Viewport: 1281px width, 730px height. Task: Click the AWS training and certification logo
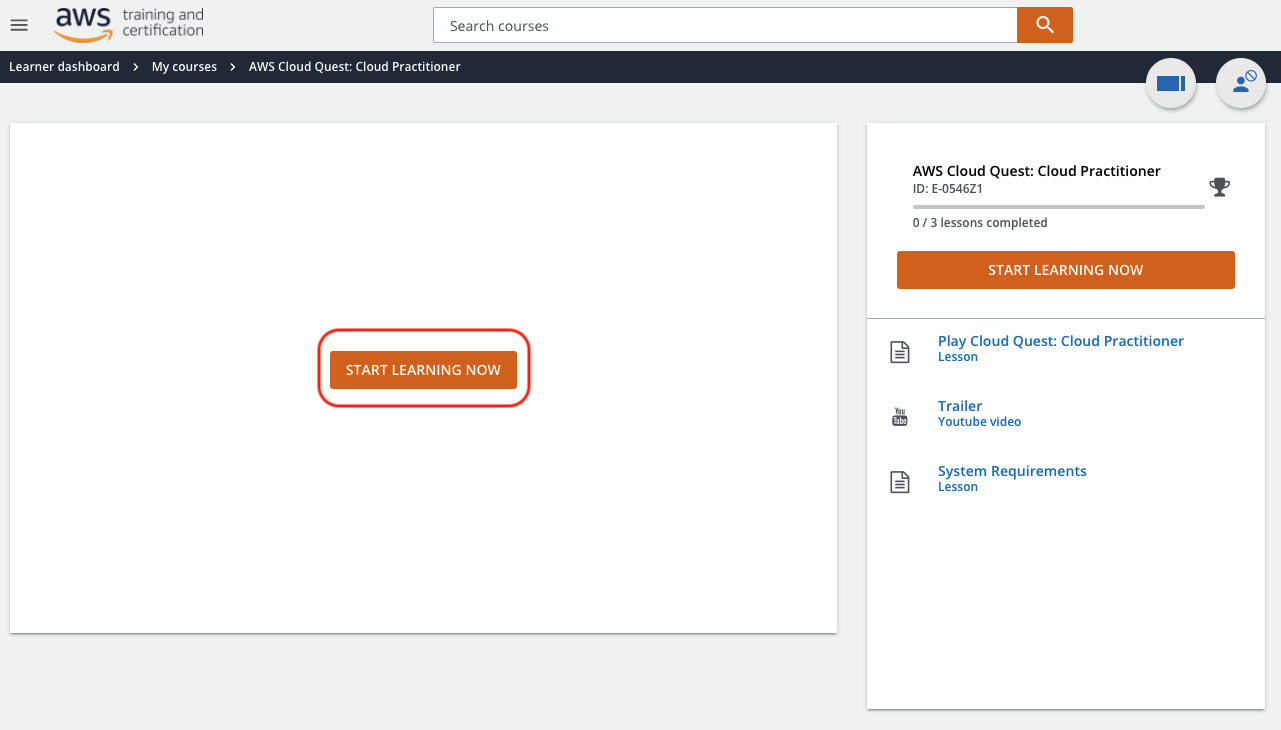129,24
